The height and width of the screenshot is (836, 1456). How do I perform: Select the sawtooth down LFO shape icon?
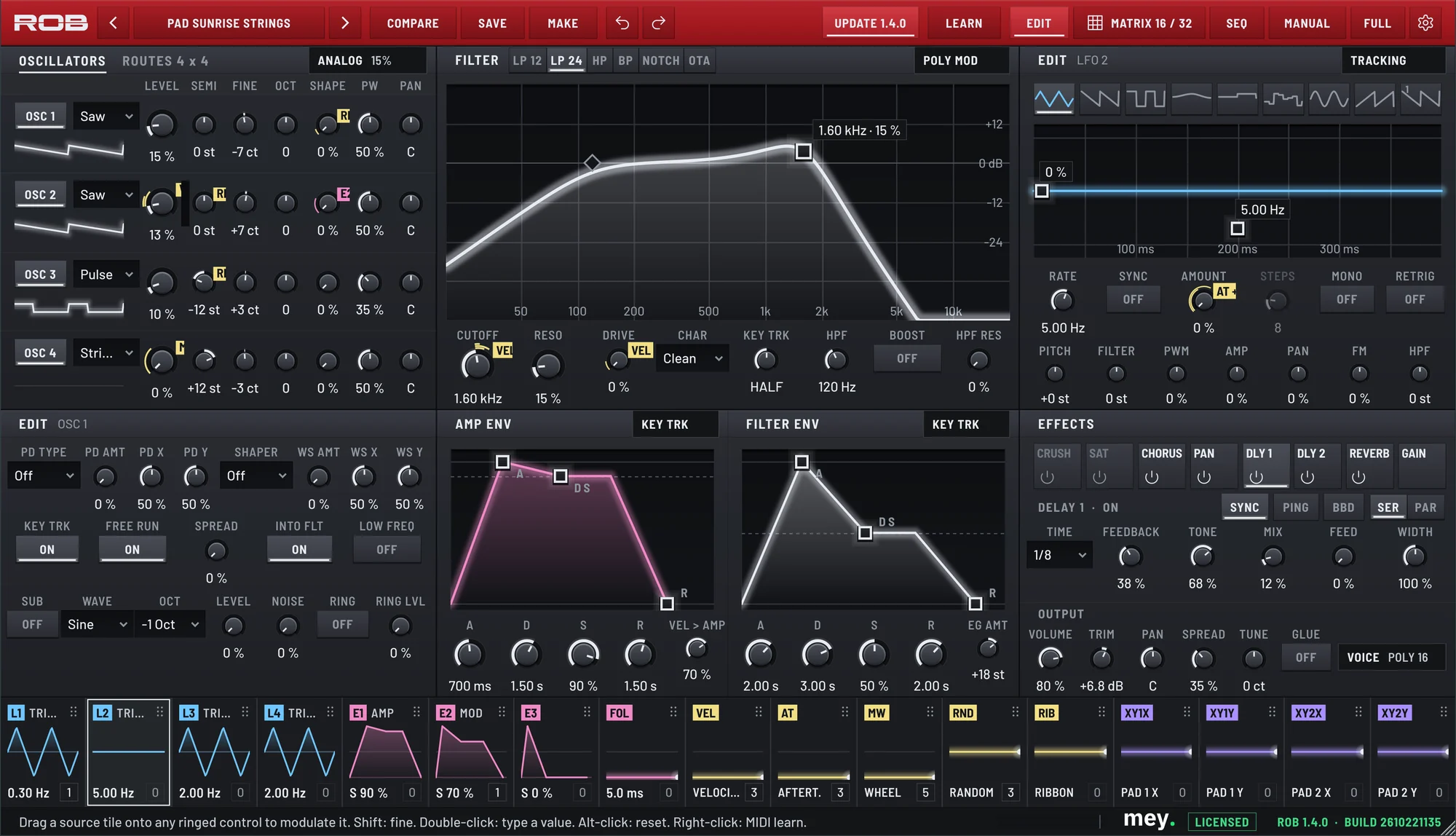[1099, 98]
